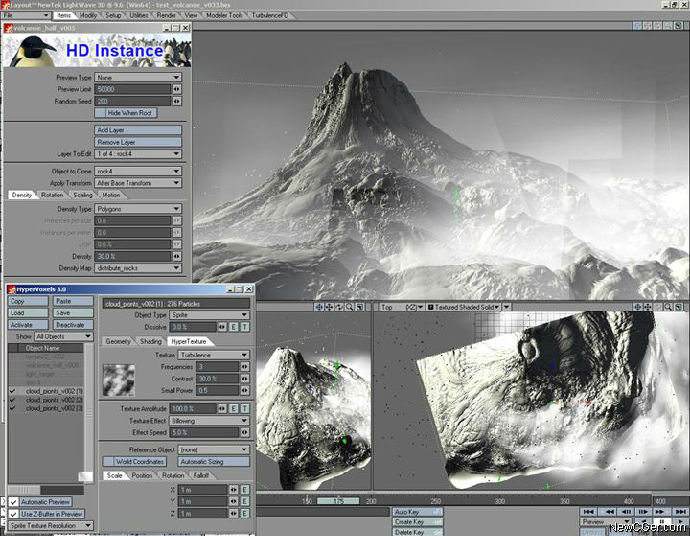Click the Create Key button
Image resolution: width=690 pixels, height=536 pixels.
click(417, 522)
